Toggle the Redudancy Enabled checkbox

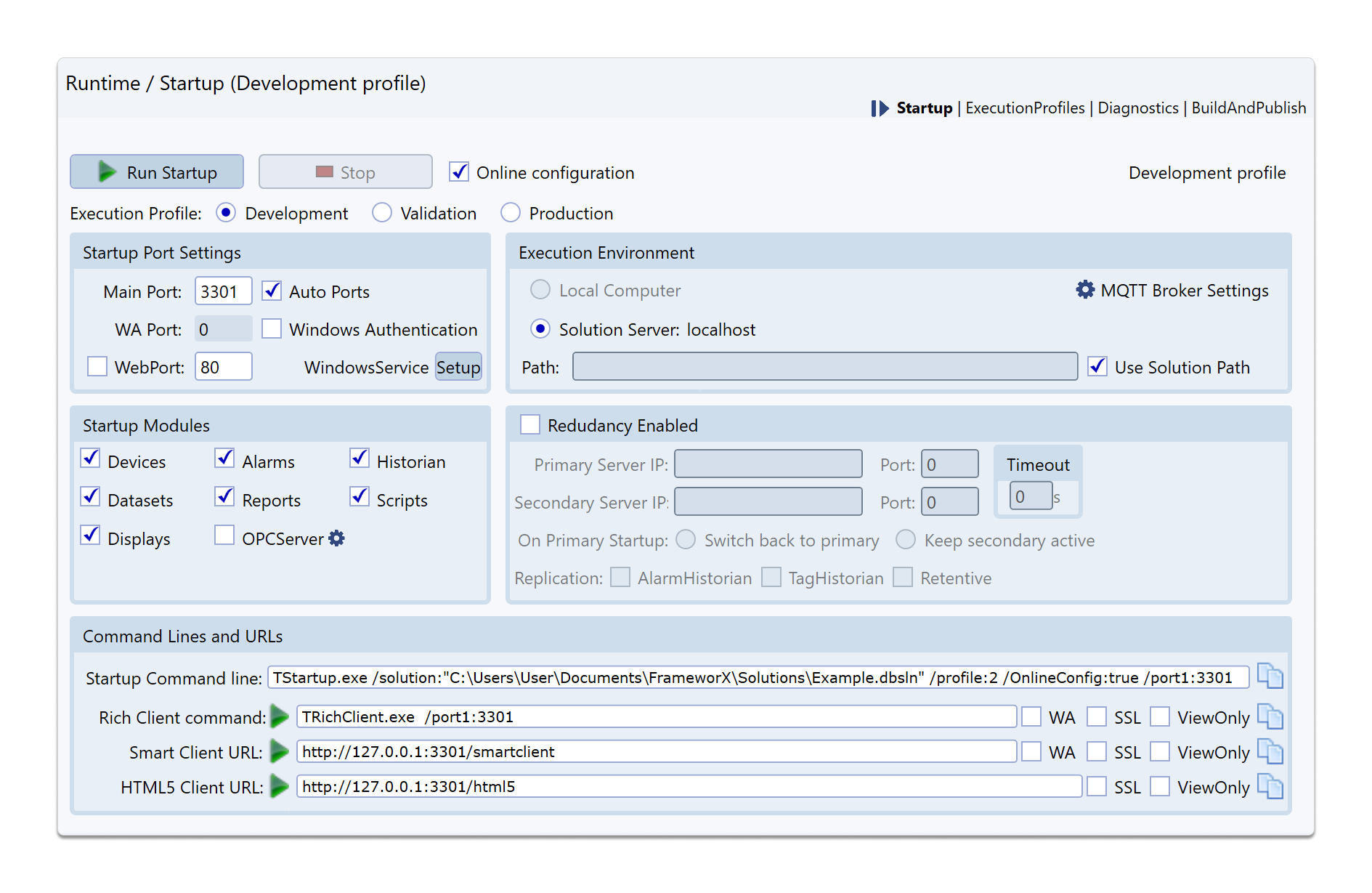pos(530,425)
